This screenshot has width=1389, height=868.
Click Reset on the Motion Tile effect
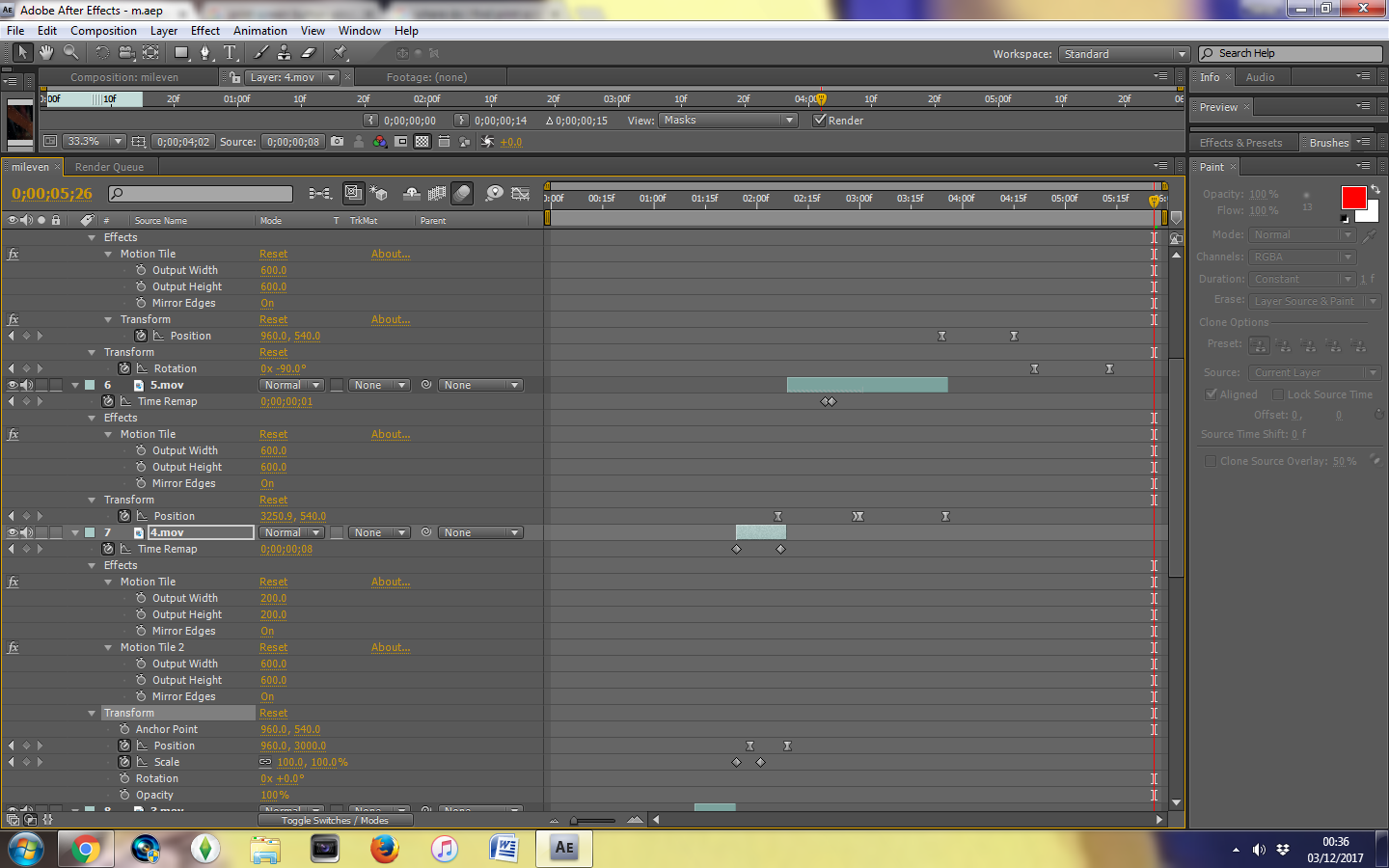273,254
